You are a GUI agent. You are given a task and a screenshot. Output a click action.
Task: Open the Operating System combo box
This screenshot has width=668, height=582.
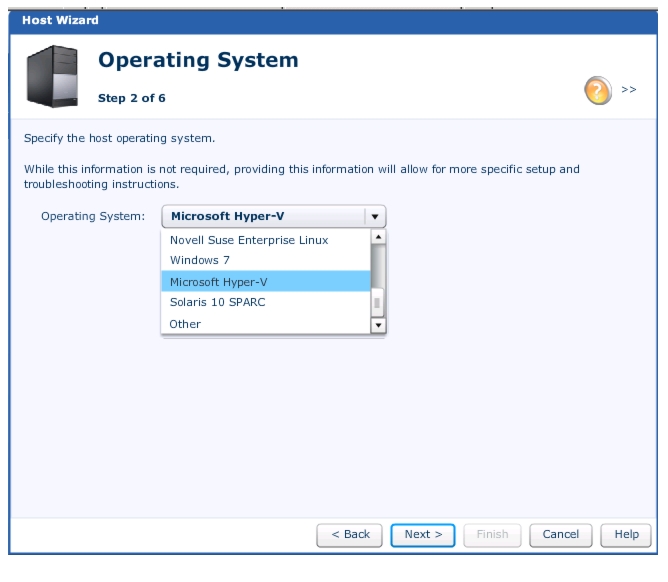pyautogui.click(x=274, y=216)
